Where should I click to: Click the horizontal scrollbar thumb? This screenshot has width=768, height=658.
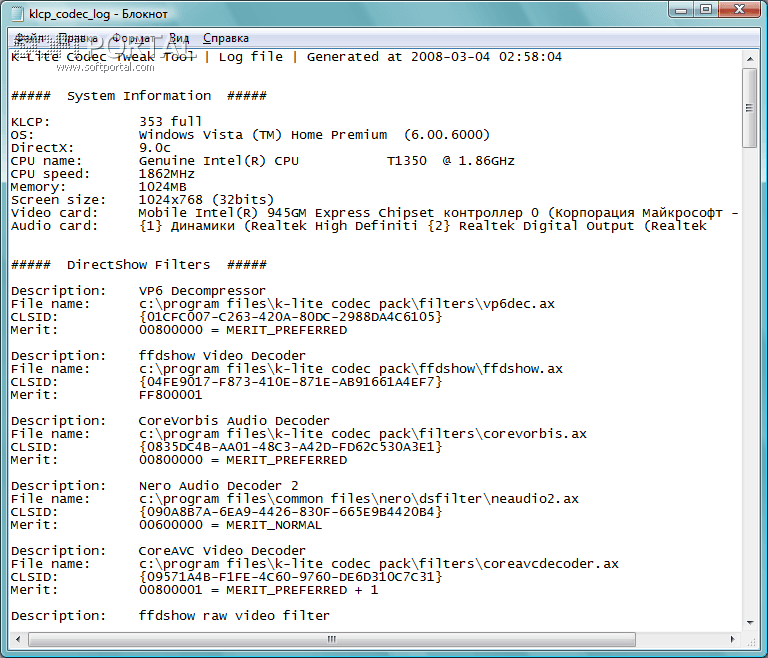click(332, 639)
